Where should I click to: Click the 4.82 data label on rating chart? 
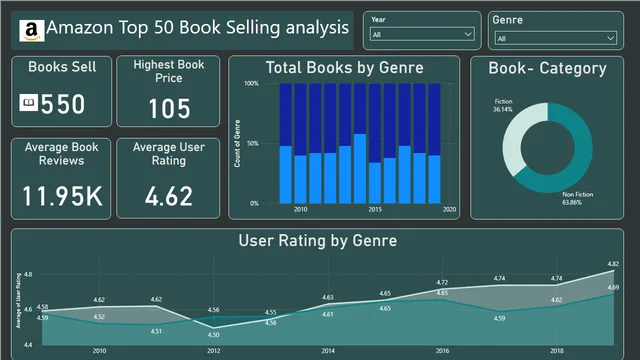[x=613, y=264]
